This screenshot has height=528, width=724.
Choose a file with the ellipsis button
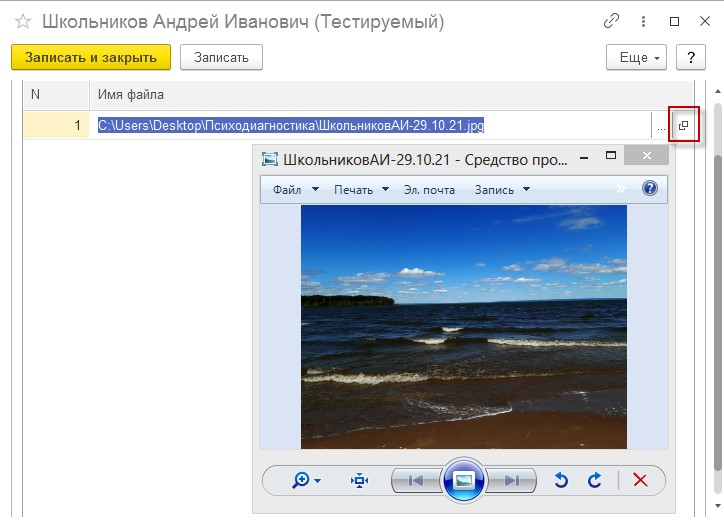tap(661, 127)
